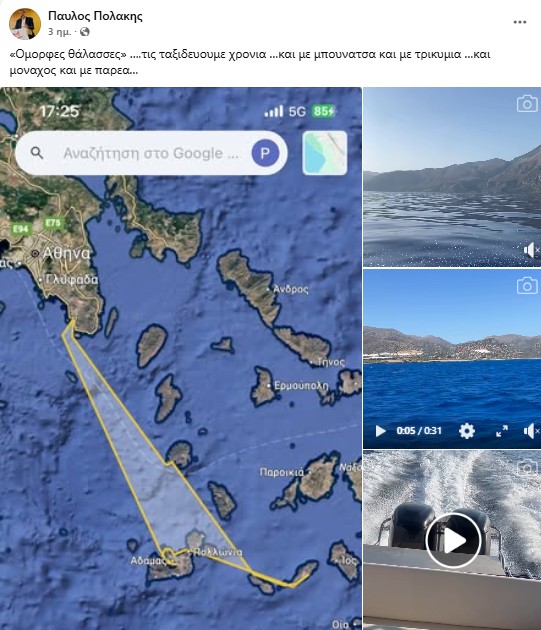The width and height of the screenshot is (541, 630).
Task: Click the magnifier search icon in map
Action: pyautogui.click(x=37, y=153)
